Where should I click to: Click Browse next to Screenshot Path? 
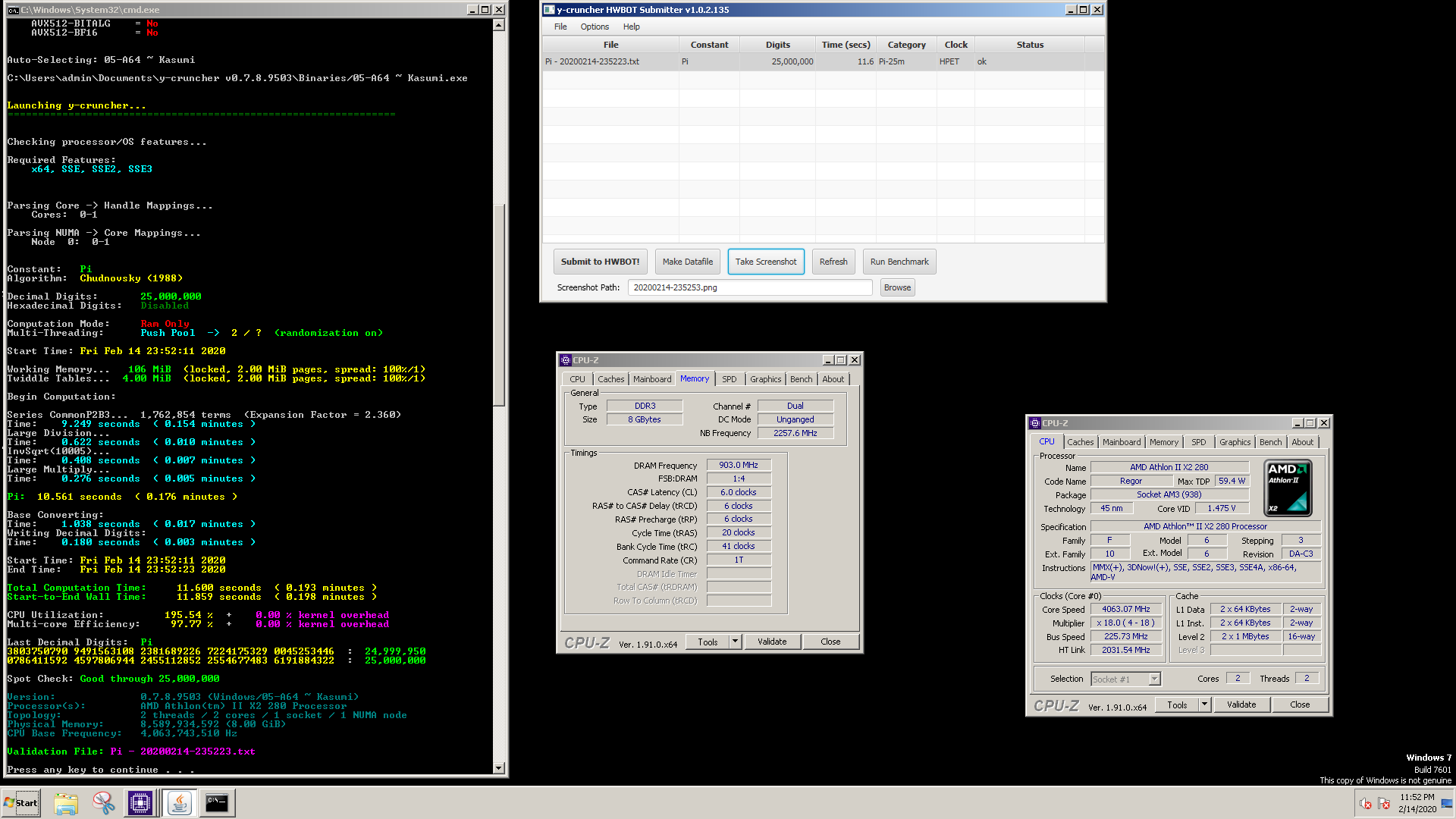point(897,287)
